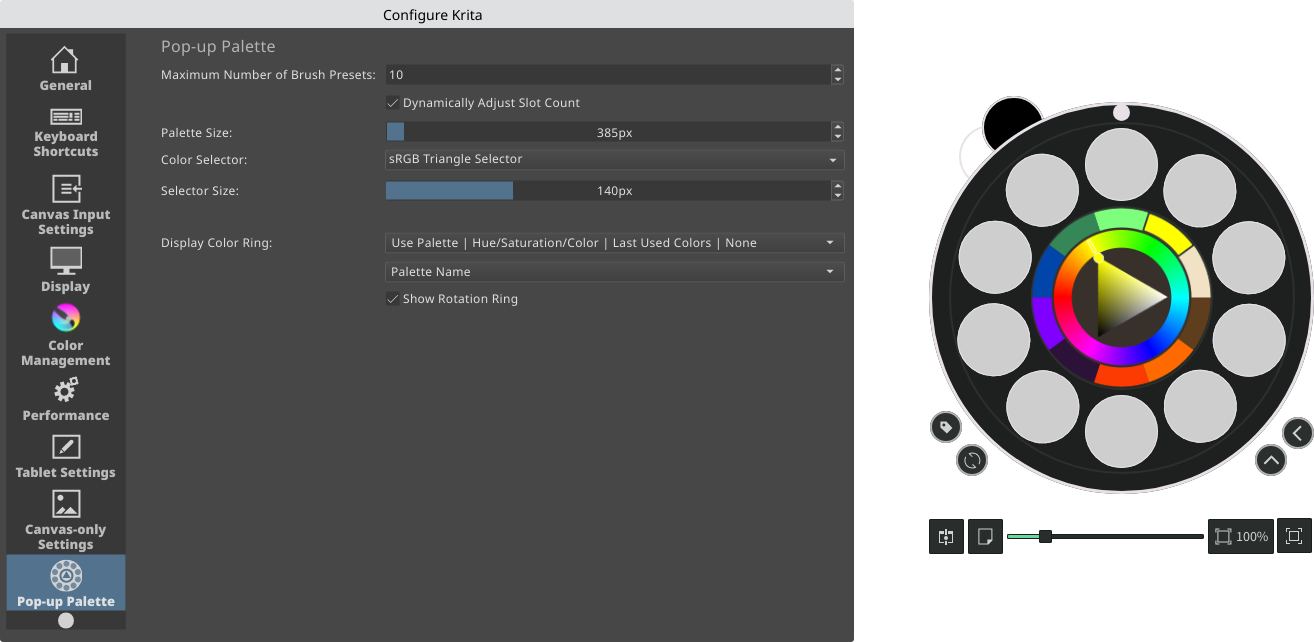Click the Maximum Number of Brush Presets field
The height and width of the screenshot is (642, 1314).
(x=607, y=75)
